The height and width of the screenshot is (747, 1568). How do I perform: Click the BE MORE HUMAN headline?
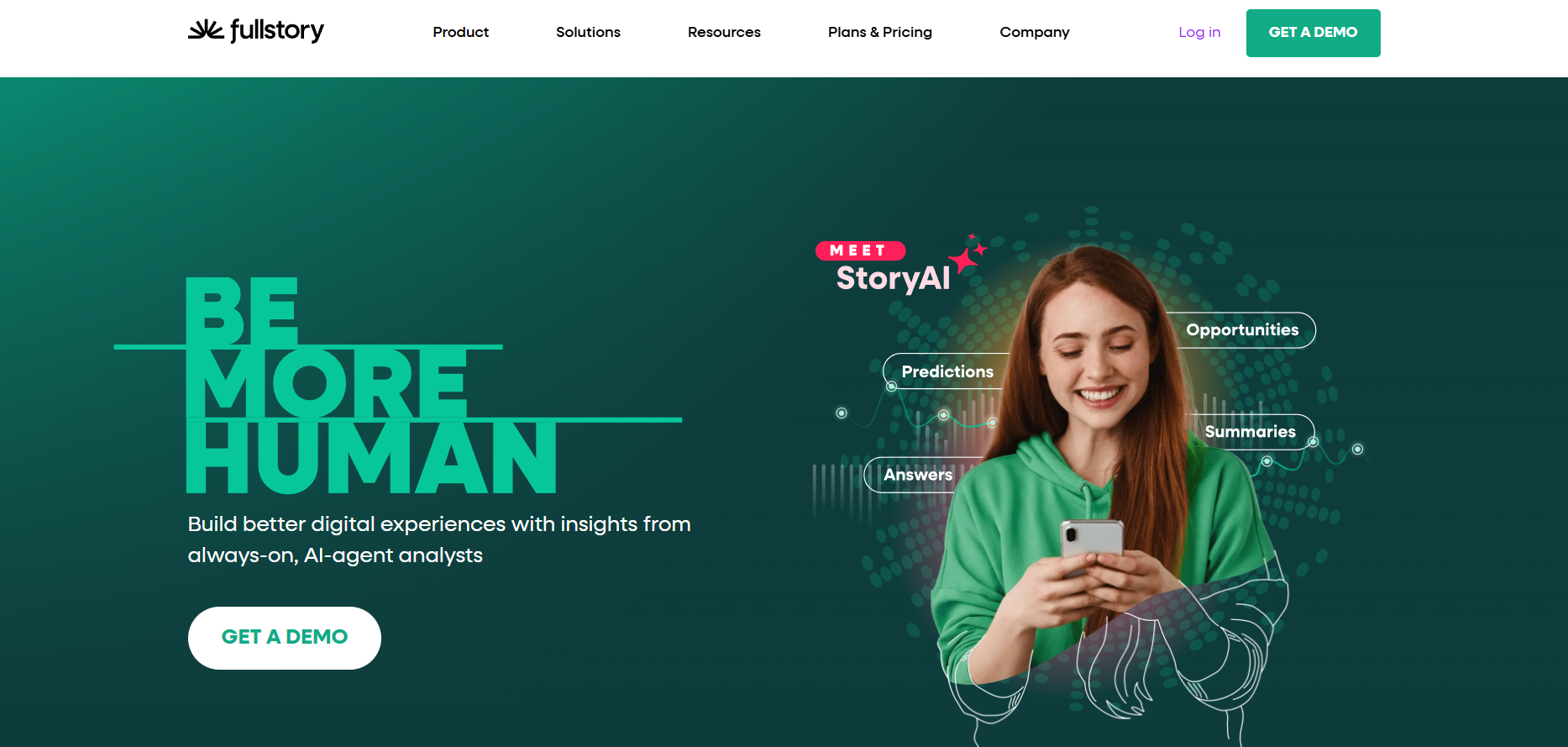370,385
